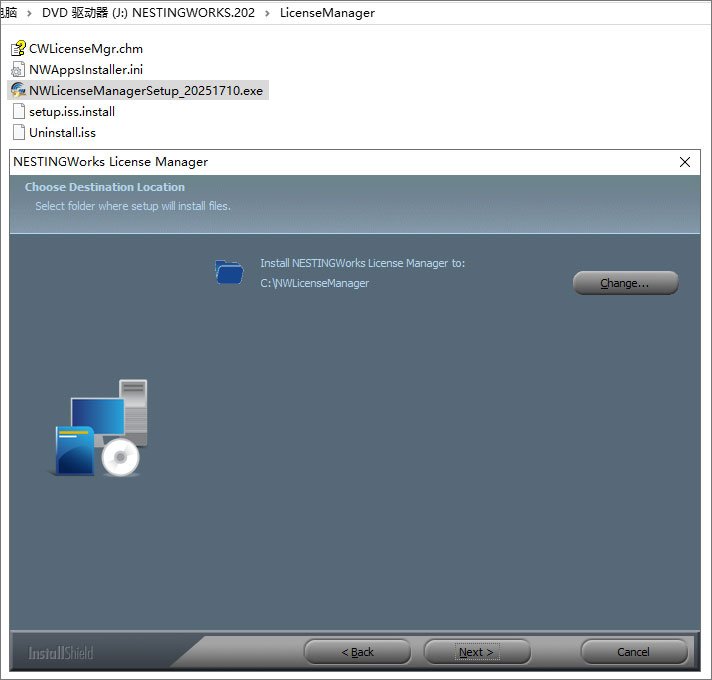The width and height of the screenshot is (712, 680).
Task: Select file name setup.iss.install
Action: click(x=72, y=112)
